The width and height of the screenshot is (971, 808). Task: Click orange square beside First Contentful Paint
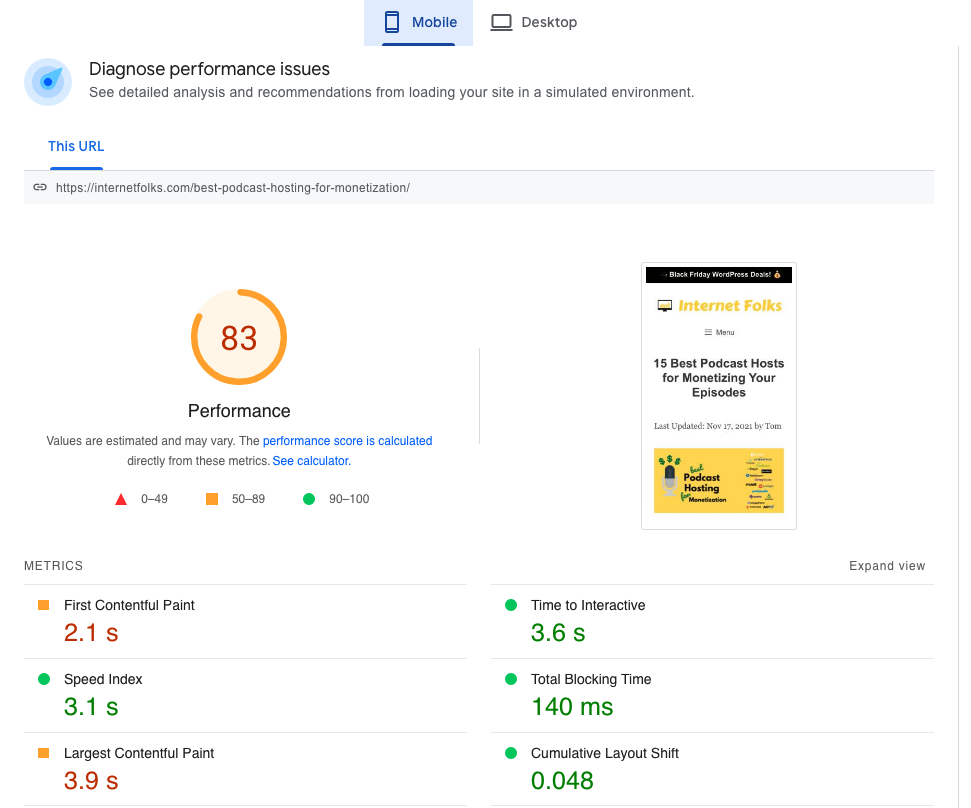[x=43, y=605]
